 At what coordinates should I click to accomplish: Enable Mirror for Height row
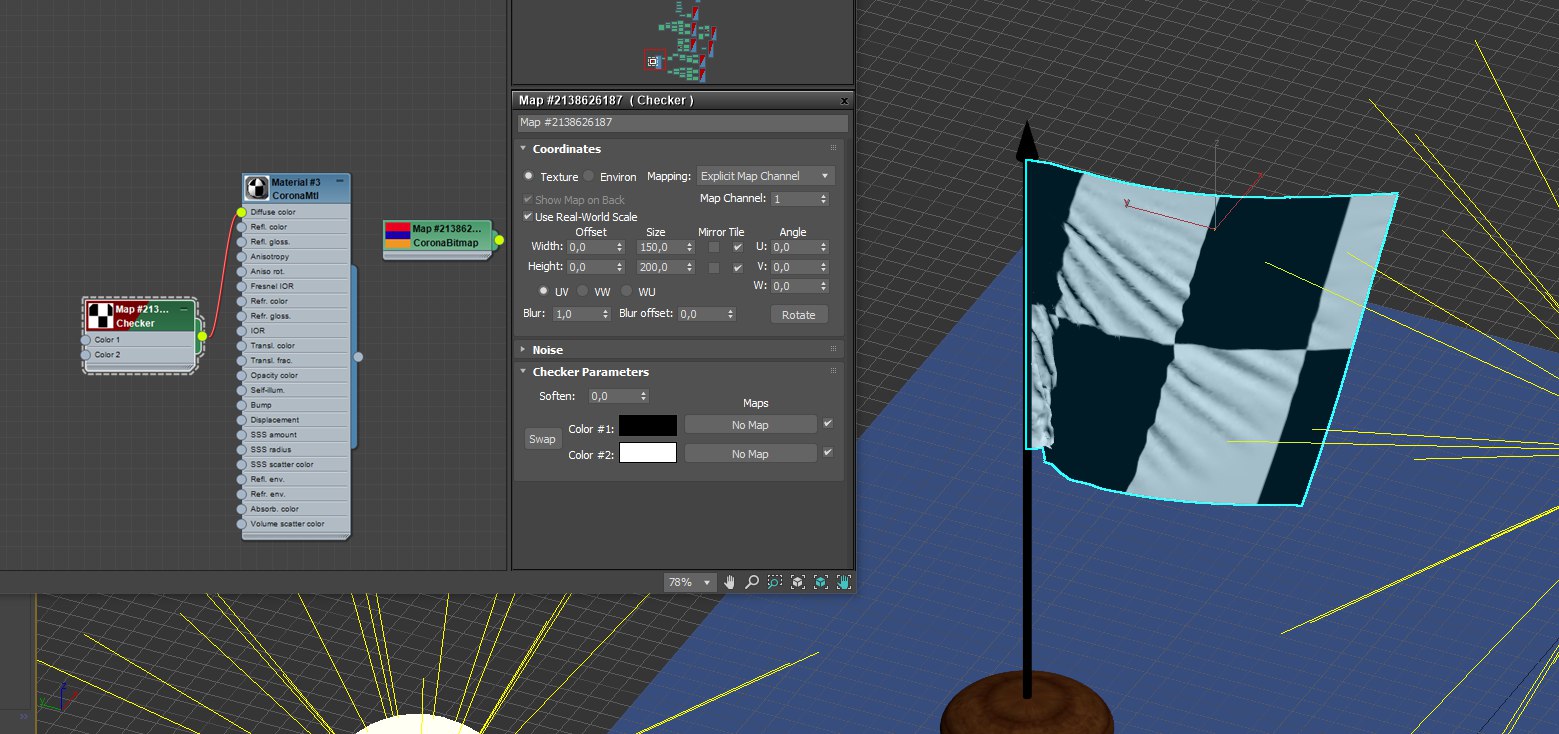point(714,267)
